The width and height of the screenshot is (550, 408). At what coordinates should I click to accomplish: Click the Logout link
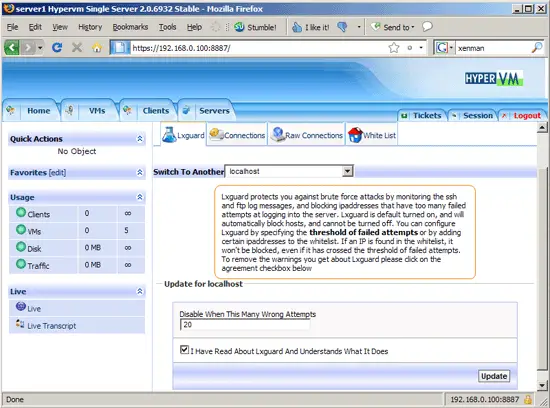[527, 116]
